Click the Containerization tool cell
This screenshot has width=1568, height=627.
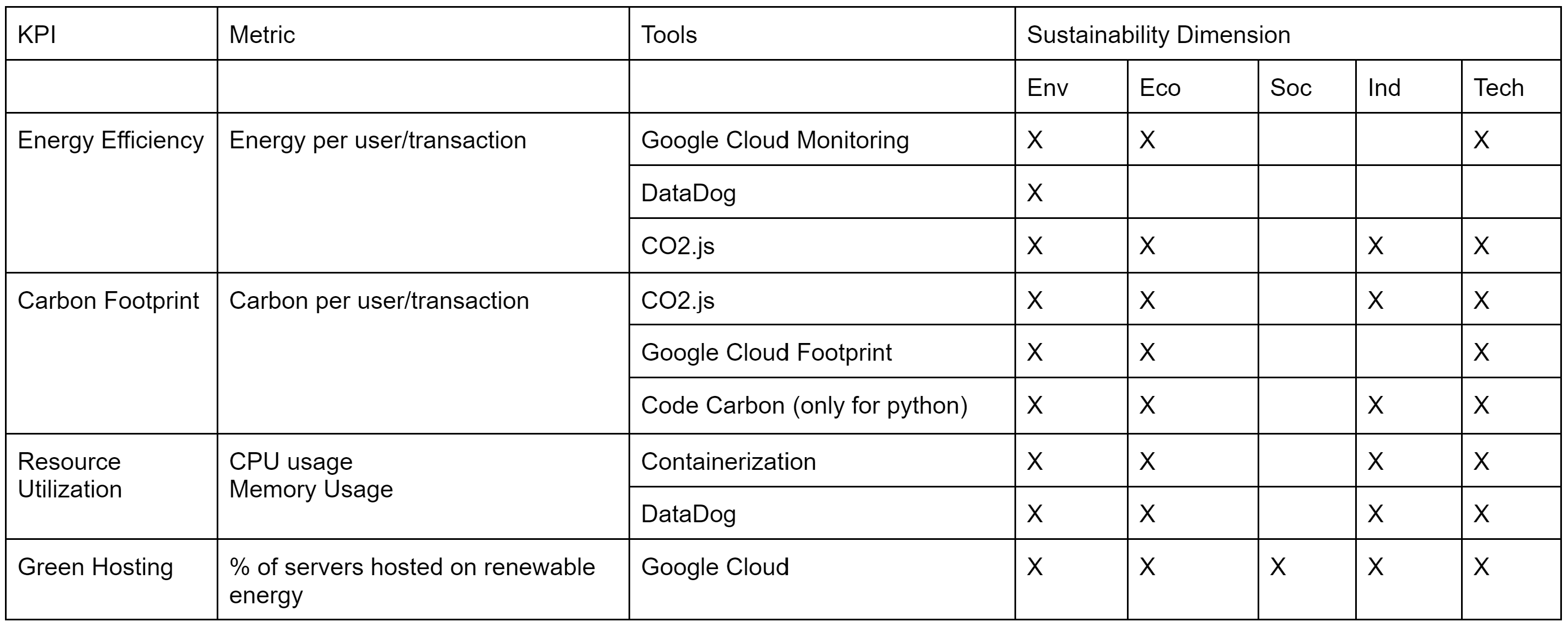(821, 460)
